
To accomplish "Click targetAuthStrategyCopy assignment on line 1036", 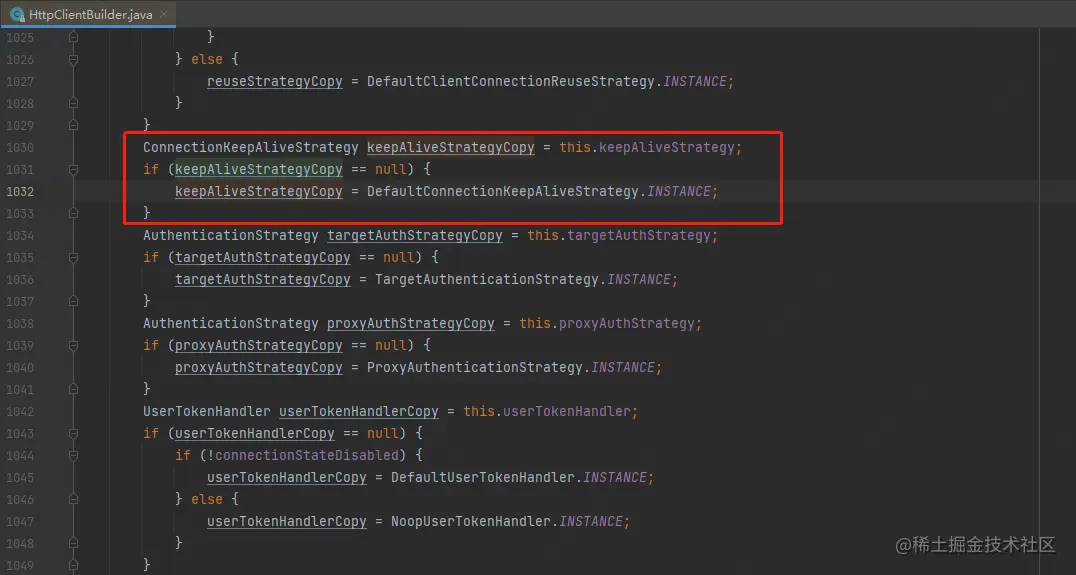I will coord(263,279).
